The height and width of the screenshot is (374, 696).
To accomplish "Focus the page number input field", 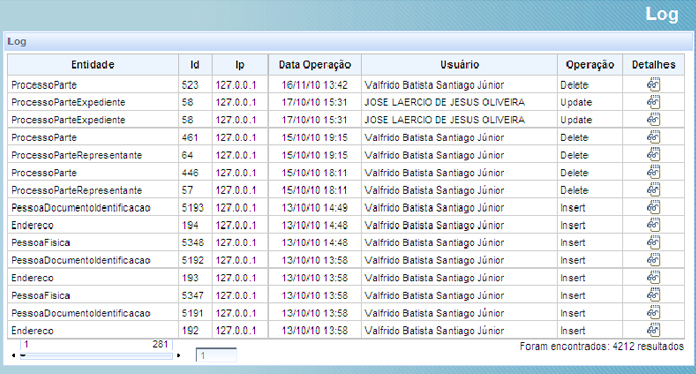I will [216, 355].
